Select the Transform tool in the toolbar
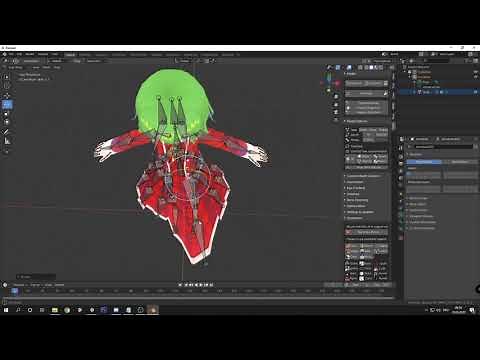The height and width of the screenshot is (360, 480). click(x=7, y=122)
